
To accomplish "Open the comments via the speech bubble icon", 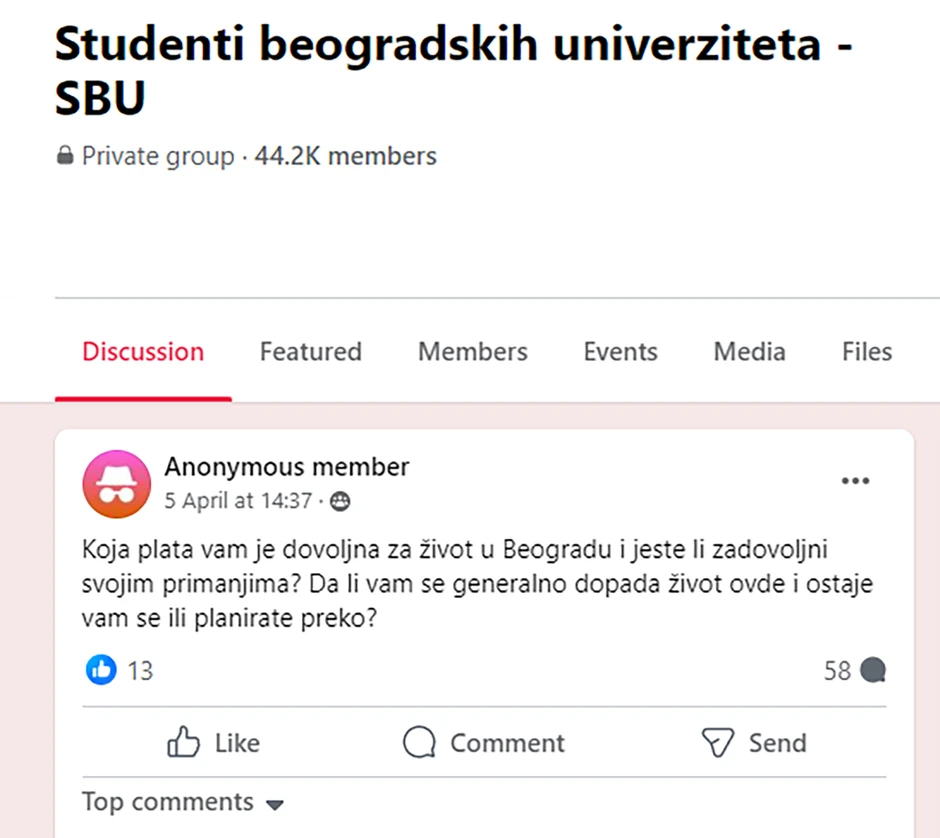I will [x=874, y=670].
